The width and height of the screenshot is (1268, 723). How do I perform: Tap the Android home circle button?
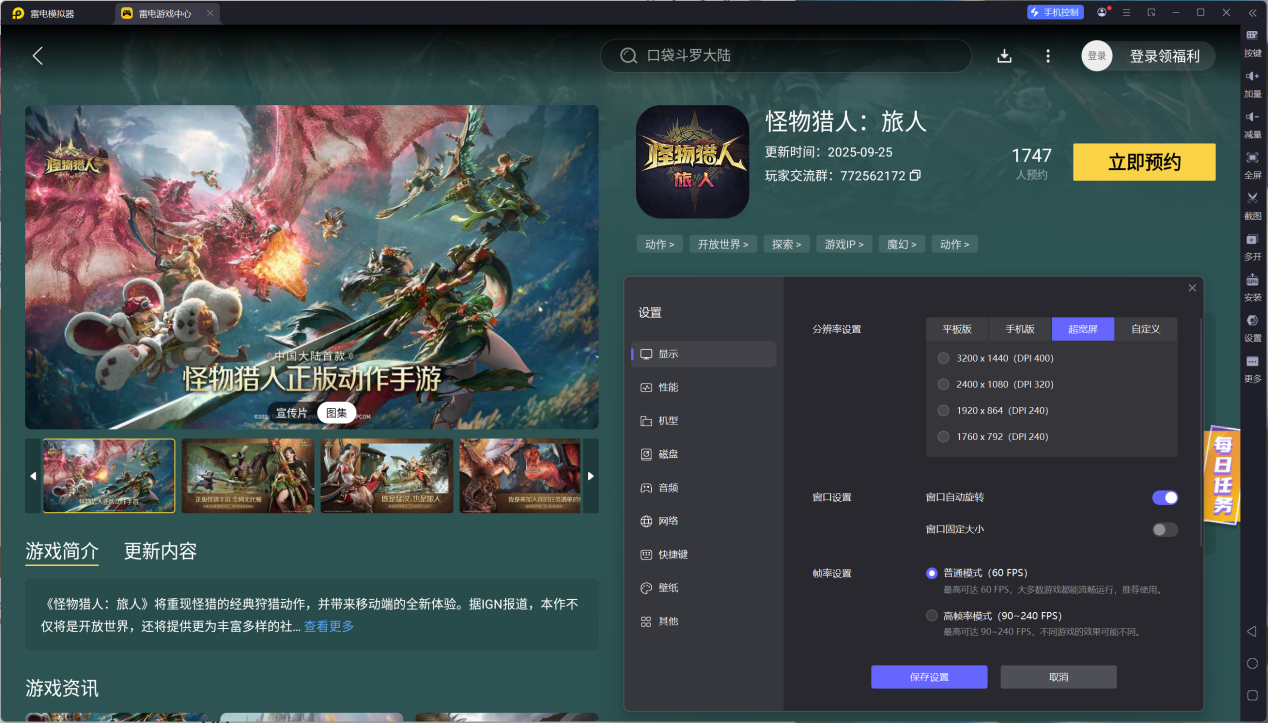(1252, 663)
